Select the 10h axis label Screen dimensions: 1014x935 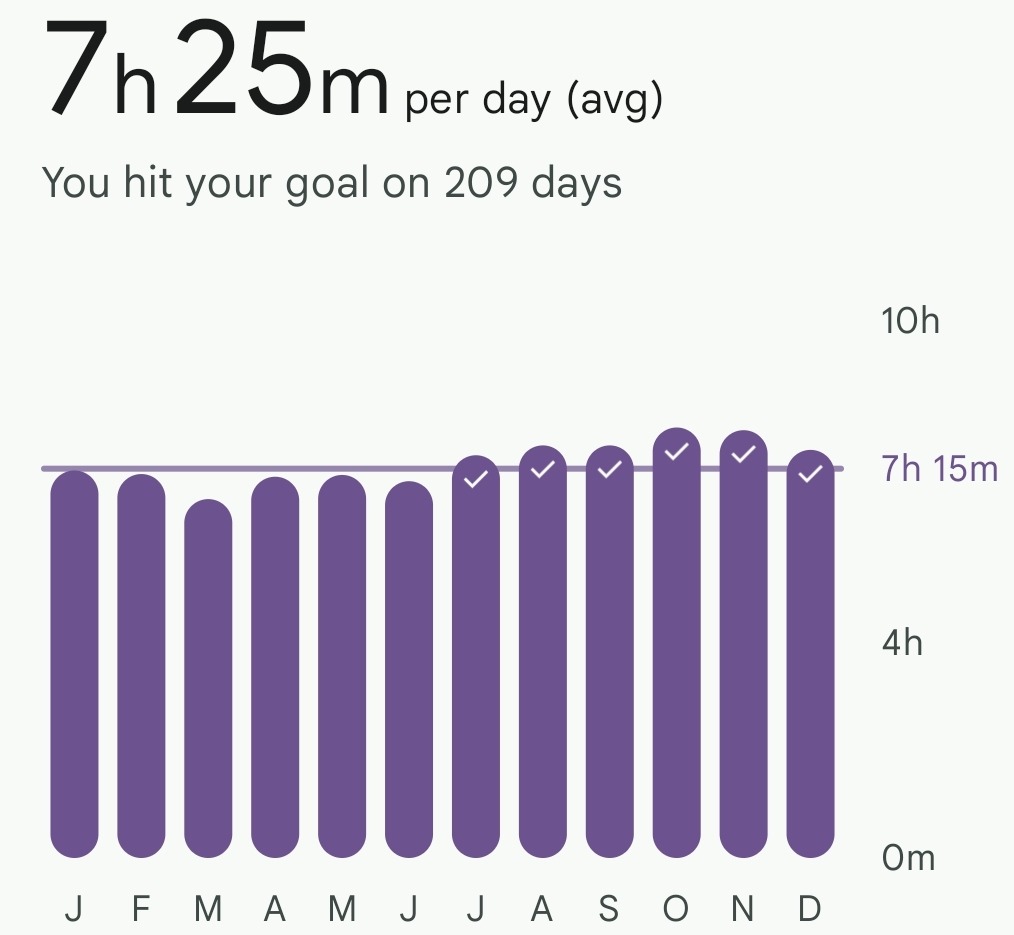tap(910, 321)
